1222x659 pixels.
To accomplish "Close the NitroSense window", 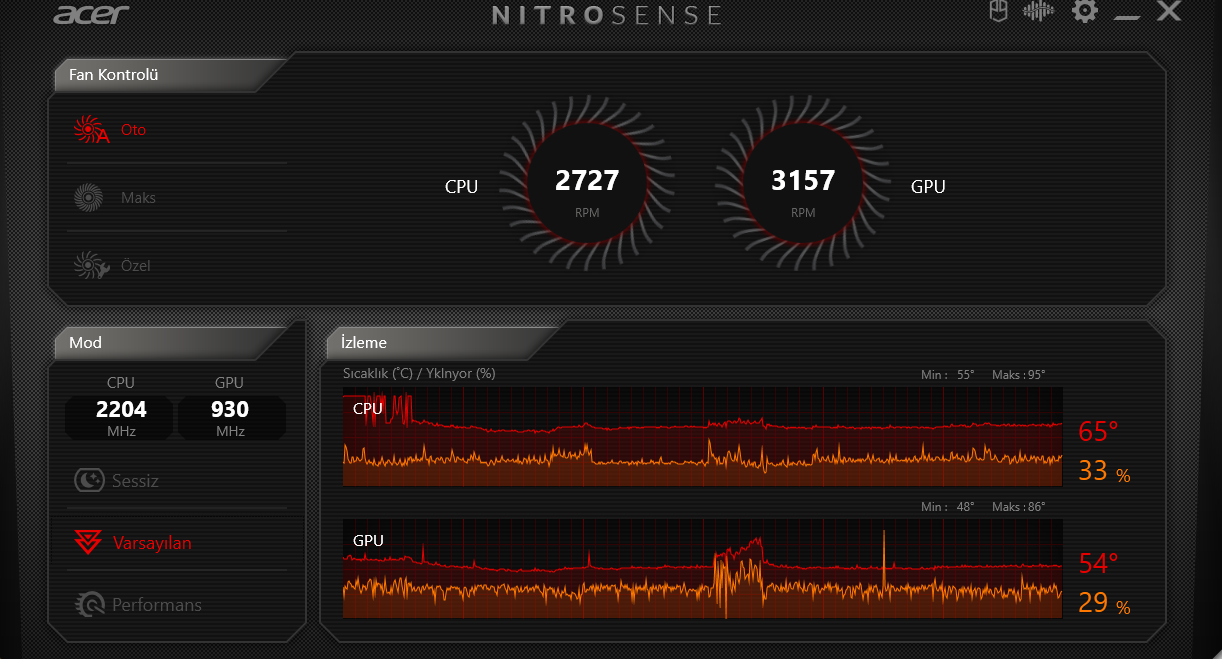I will [1169, 11].
